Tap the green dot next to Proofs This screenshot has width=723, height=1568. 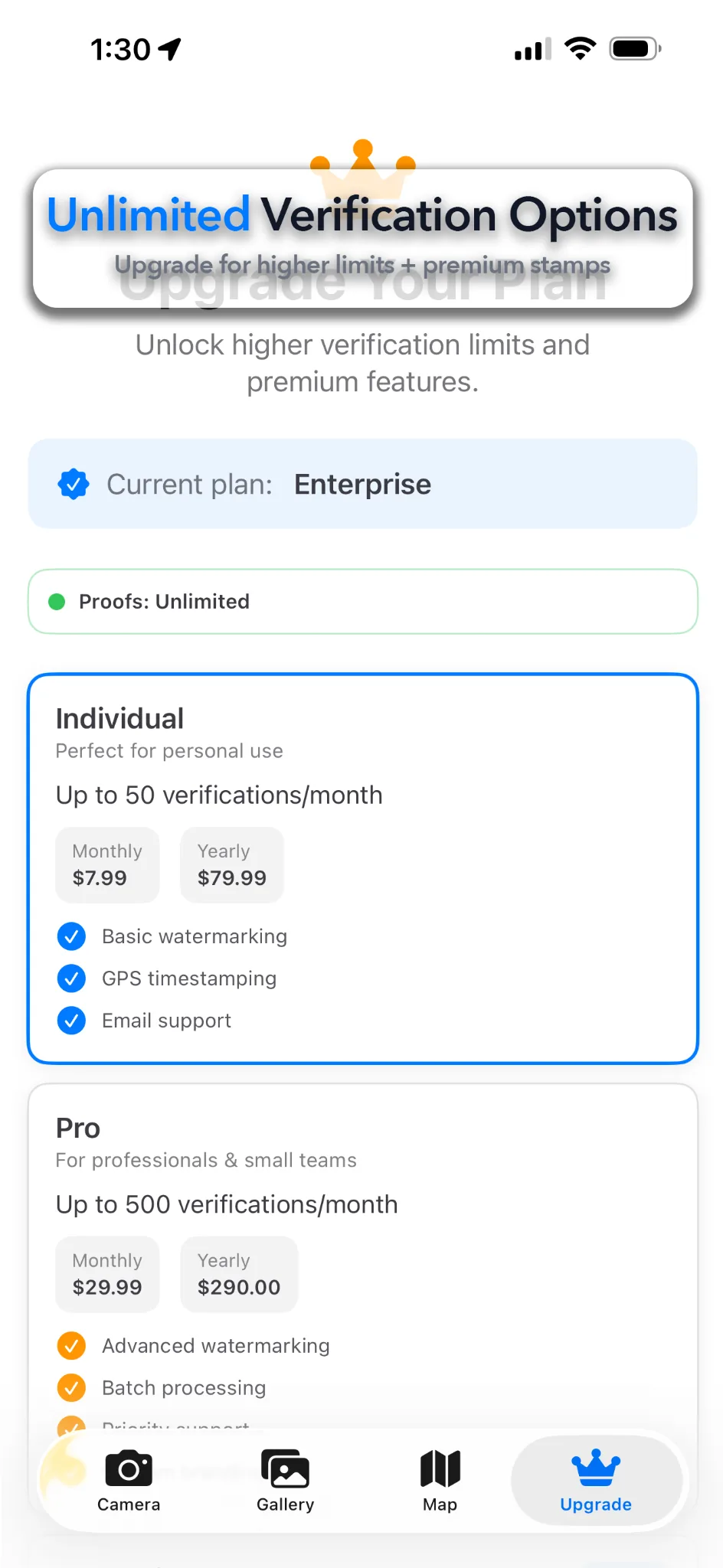[57, 602]
